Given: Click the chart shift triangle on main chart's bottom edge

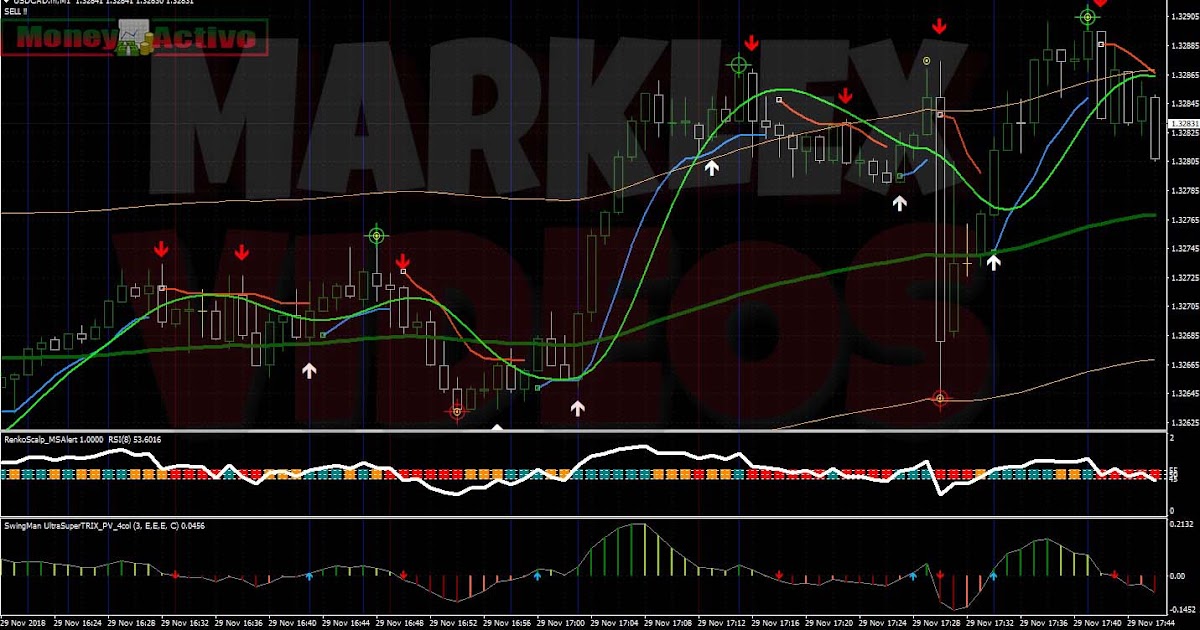Looking at the screenshot, I should (498, 428).
